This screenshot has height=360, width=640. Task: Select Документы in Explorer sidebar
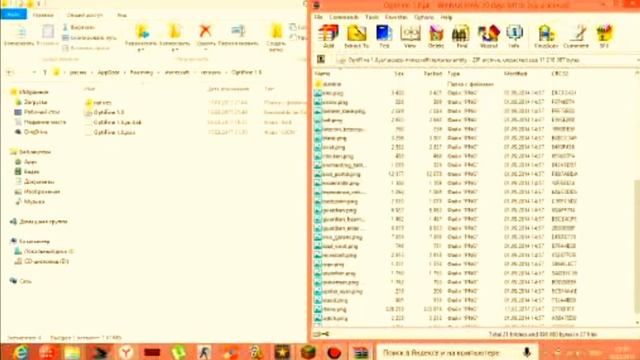[39, 182]
